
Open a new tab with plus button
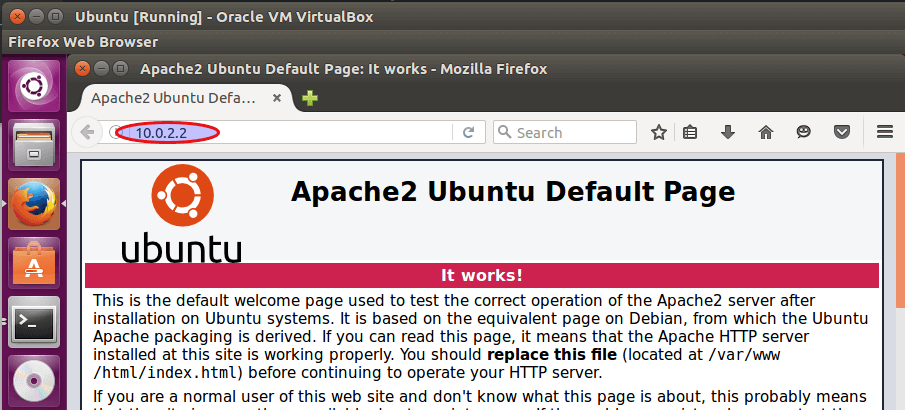click(310, 99)
